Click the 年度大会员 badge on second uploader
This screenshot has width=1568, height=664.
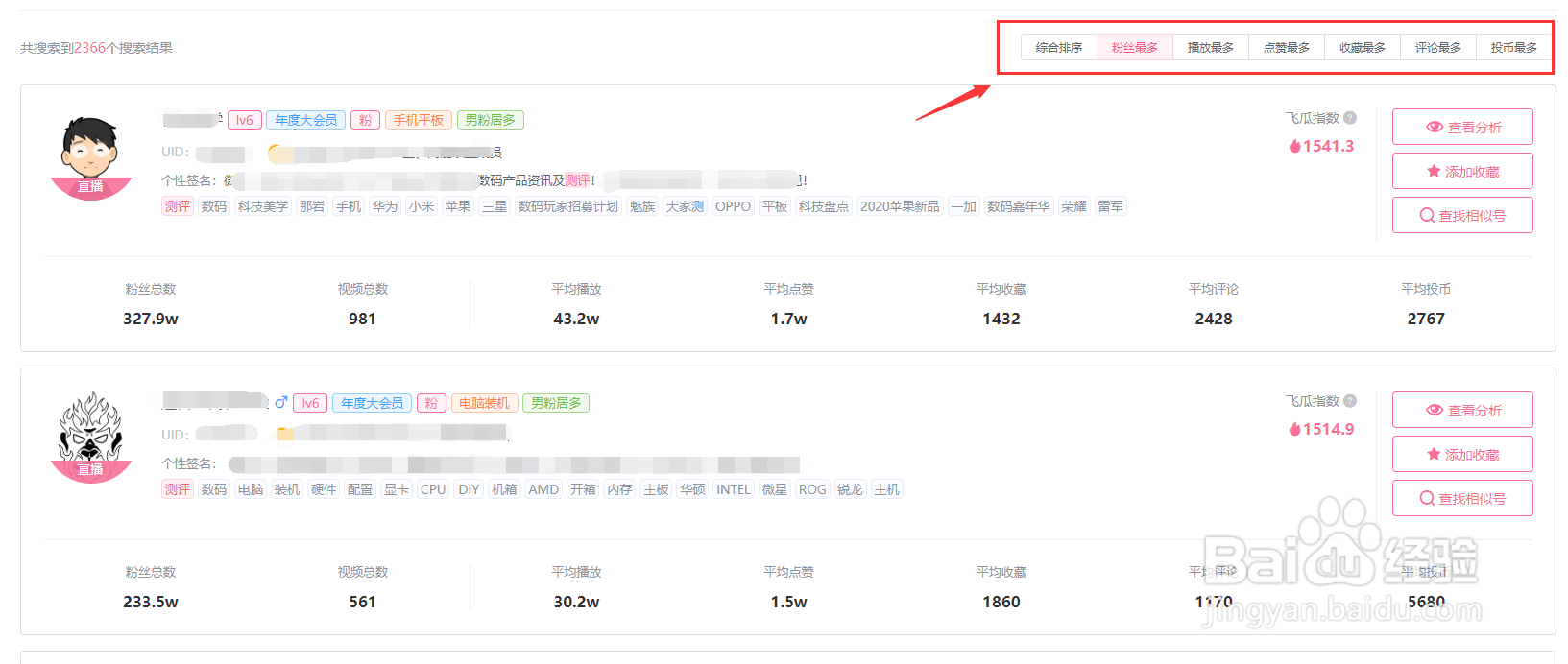373,403
